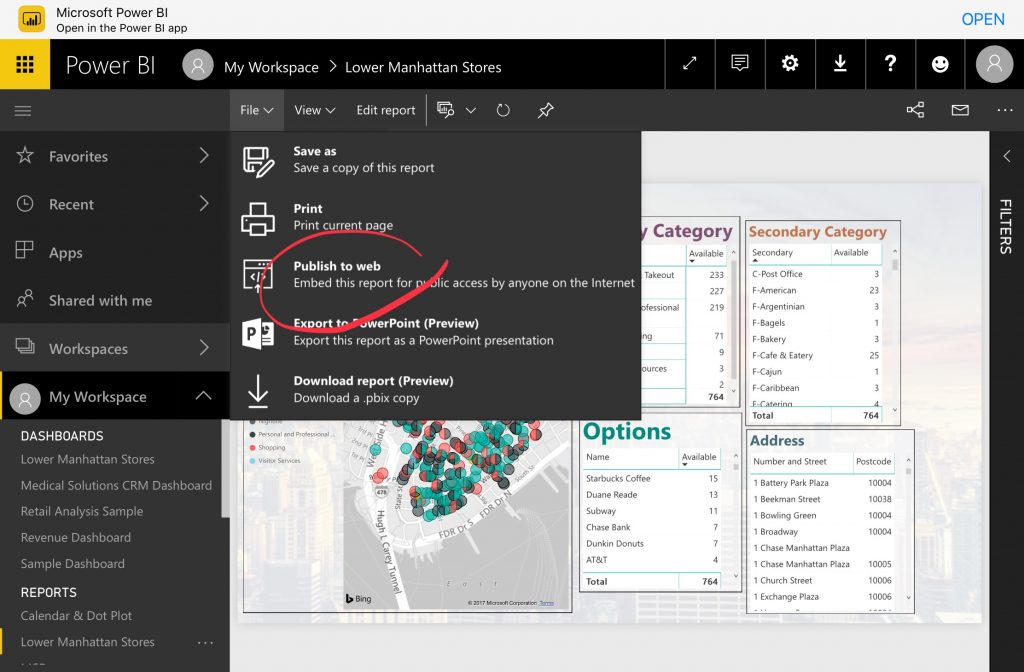Open the notifications comment icon
Image resolution: width=1024 pixels, height=672 pixels.
pos(740,64)
